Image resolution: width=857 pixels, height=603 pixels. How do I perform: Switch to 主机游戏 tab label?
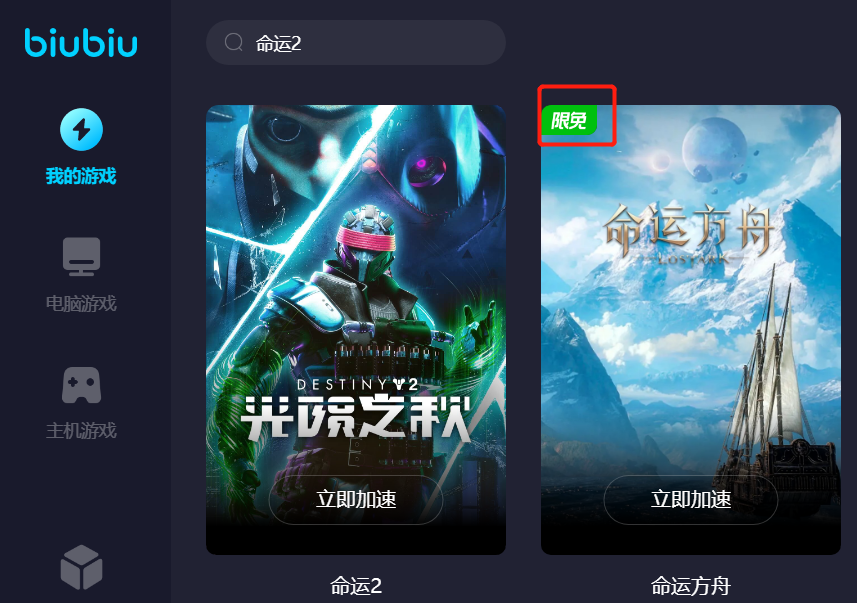pyautogui.click(x=81, y=431)
